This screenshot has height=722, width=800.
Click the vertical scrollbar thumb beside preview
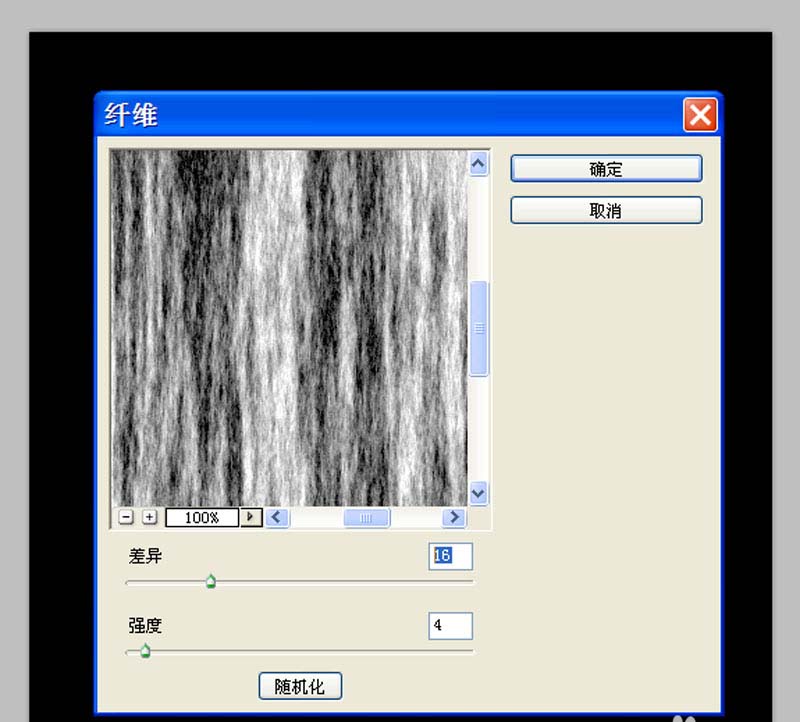coord(479,327)
